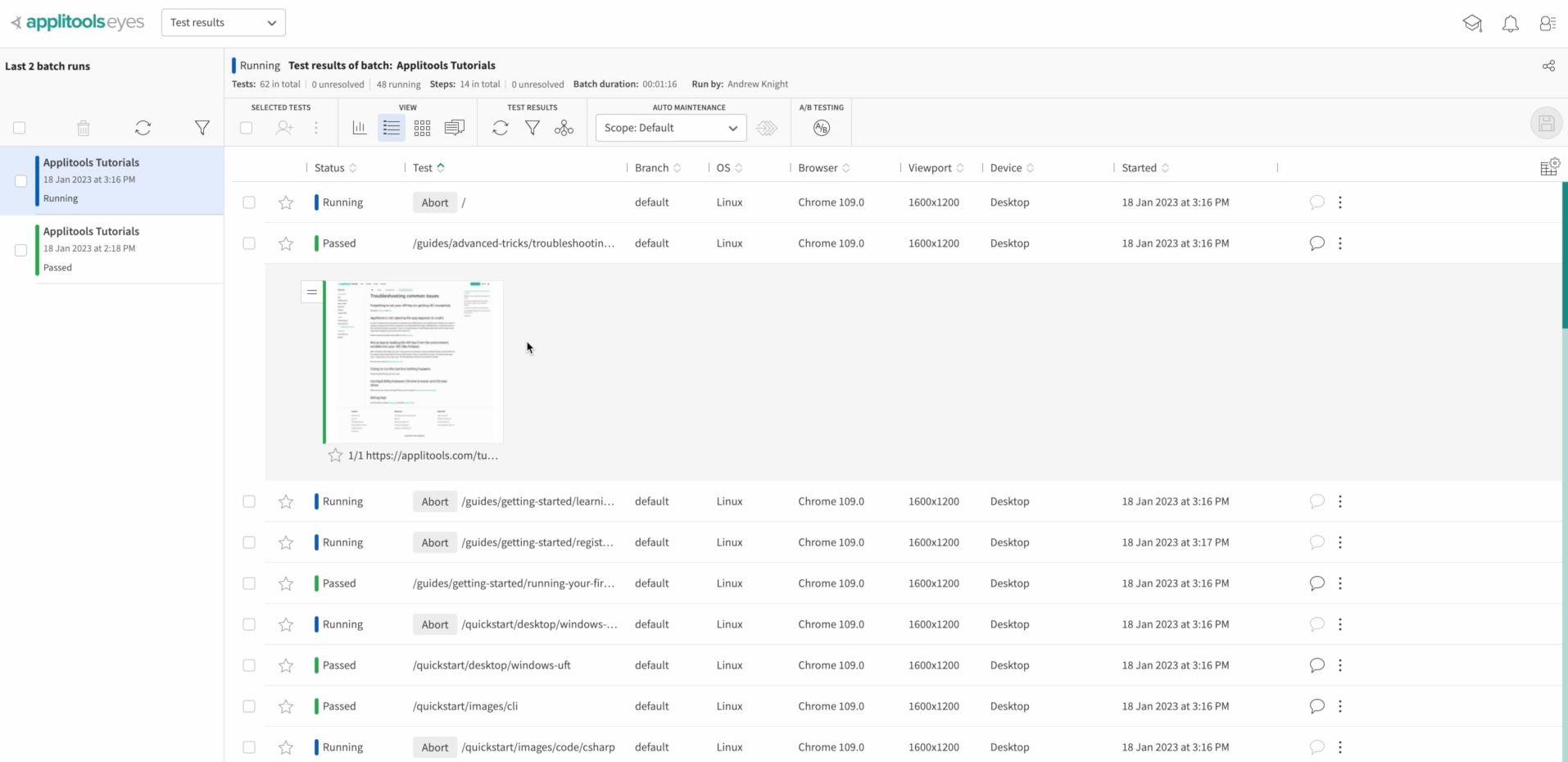The image size is (1568, 762).
Task: Delete selected batch runs
Action: click(83, 128)
